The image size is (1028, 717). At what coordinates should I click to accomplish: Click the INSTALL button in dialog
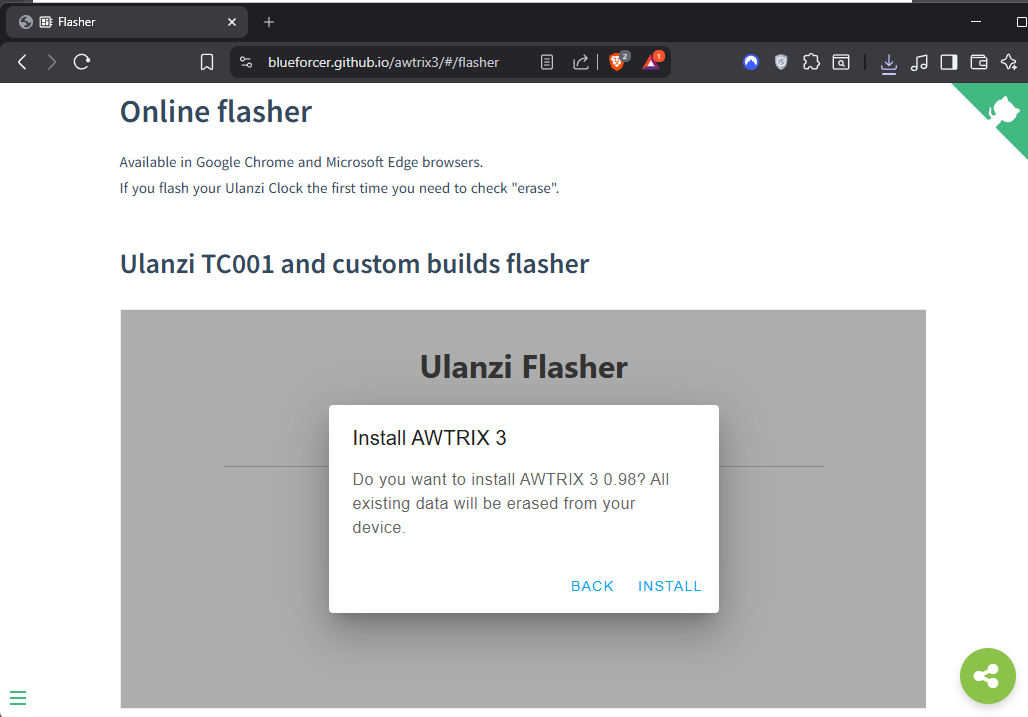[669, 586]
